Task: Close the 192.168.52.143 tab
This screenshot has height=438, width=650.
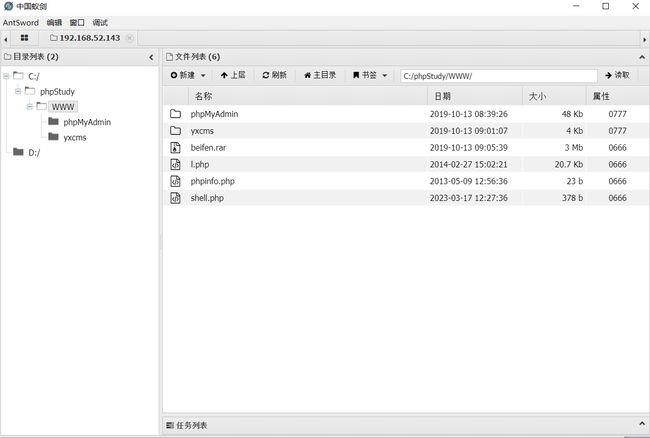Action: (130, 38)
